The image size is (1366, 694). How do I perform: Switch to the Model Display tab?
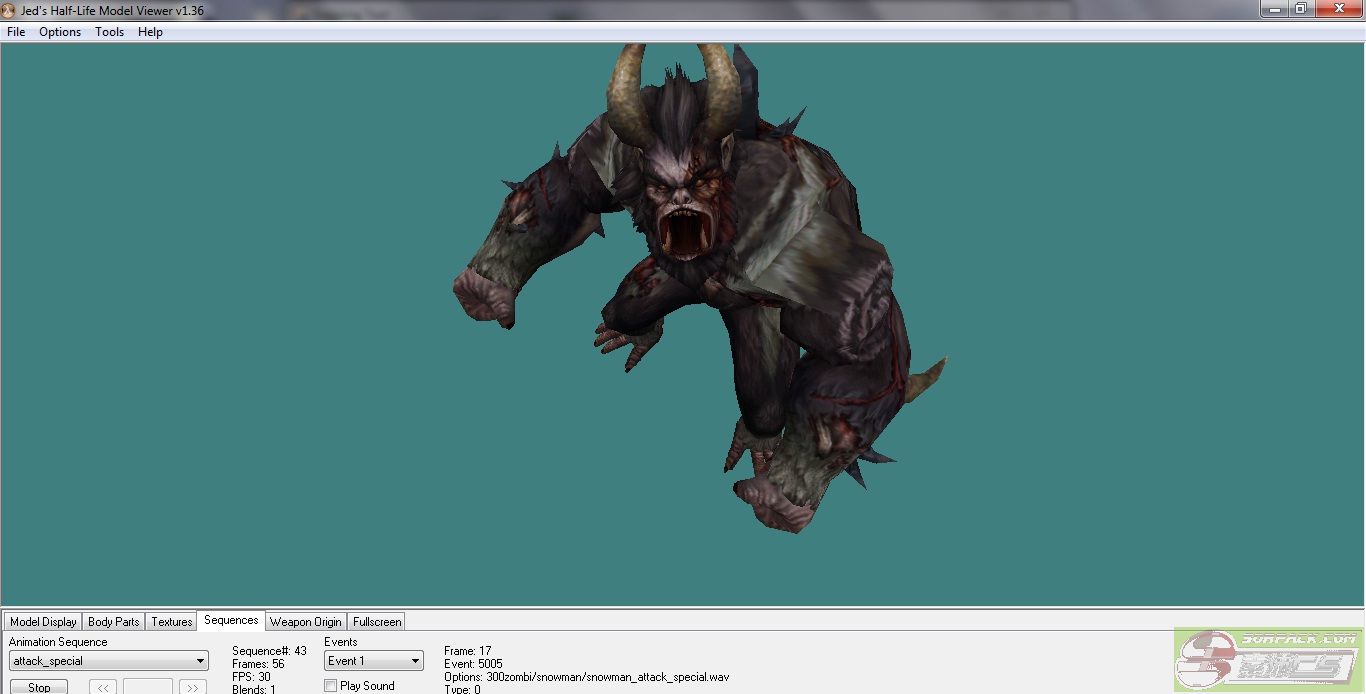click(x=43, y=622)
